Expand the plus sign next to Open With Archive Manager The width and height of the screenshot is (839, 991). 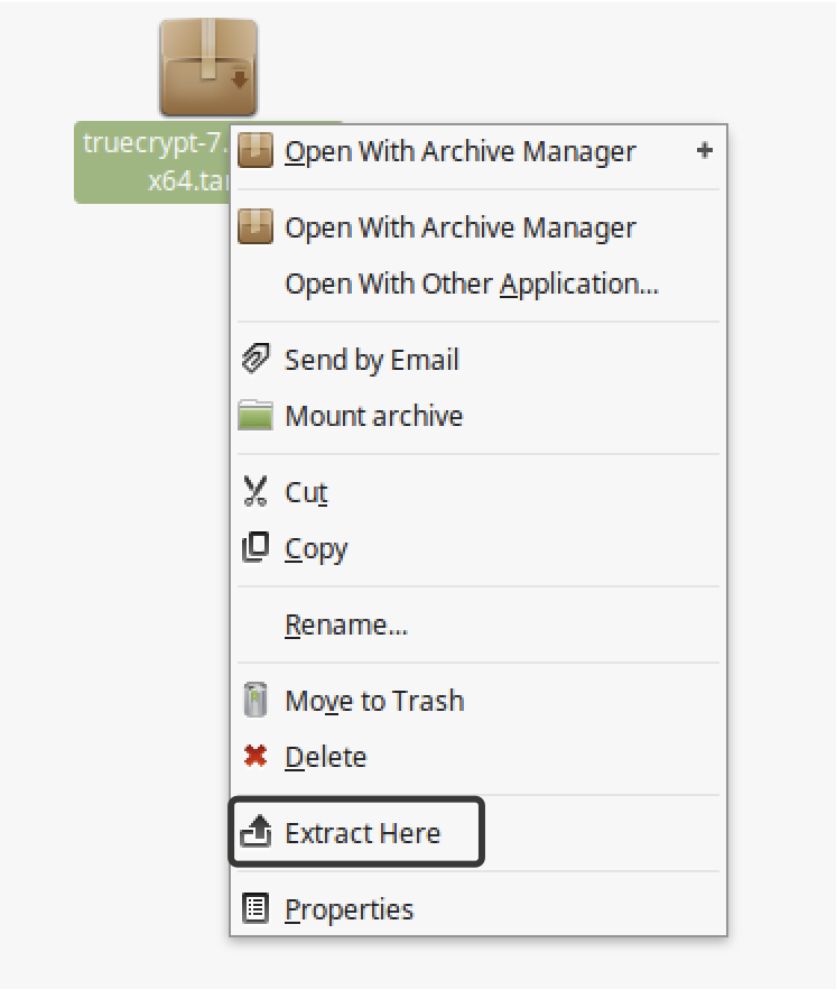[704, 151]
